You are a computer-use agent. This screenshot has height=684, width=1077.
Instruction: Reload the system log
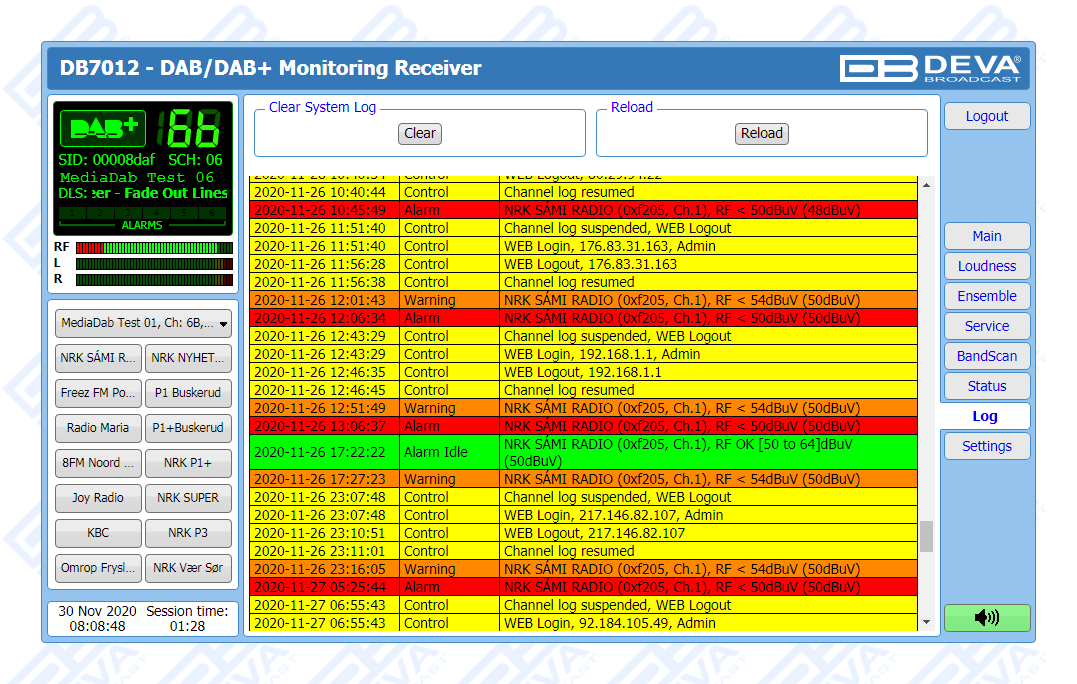pos(761,133)
